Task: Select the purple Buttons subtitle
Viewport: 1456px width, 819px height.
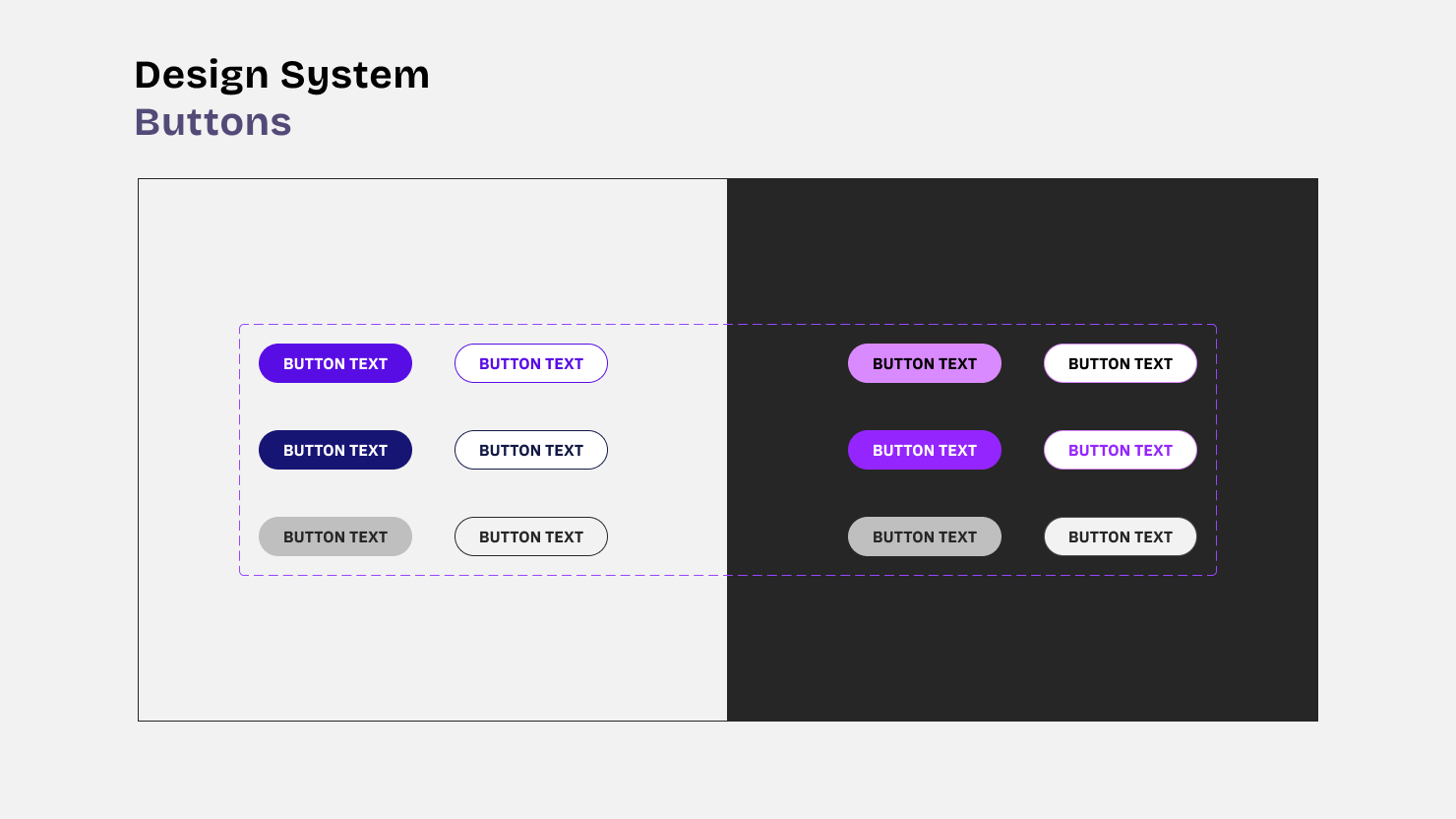Action: (x=212, y=121)
